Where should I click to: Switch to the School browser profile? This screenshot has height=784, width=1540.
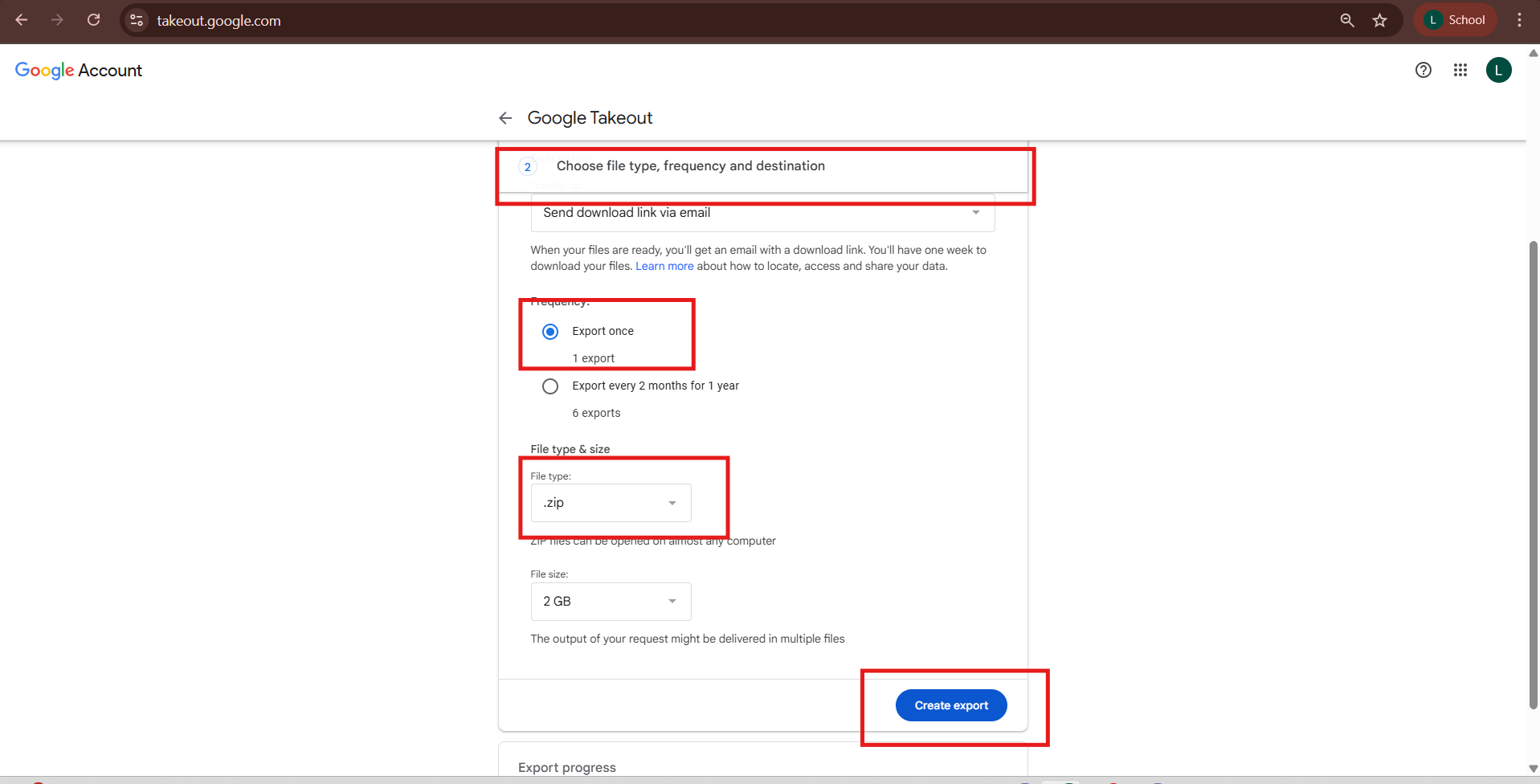pos(1455,19)
